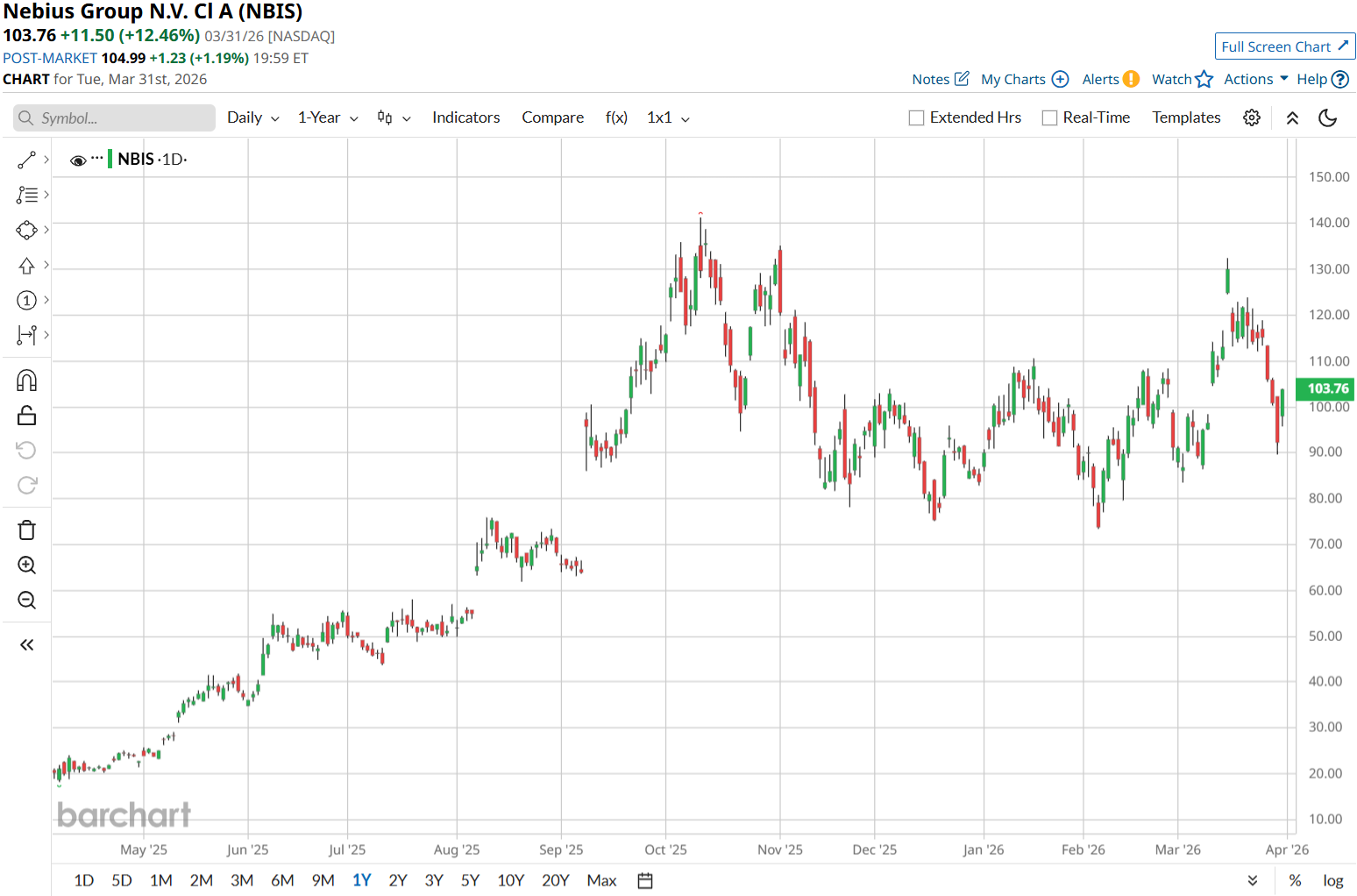1357x896 pixels.
Task: Focus the Symbol search field
Action: [x=115, y=117]
